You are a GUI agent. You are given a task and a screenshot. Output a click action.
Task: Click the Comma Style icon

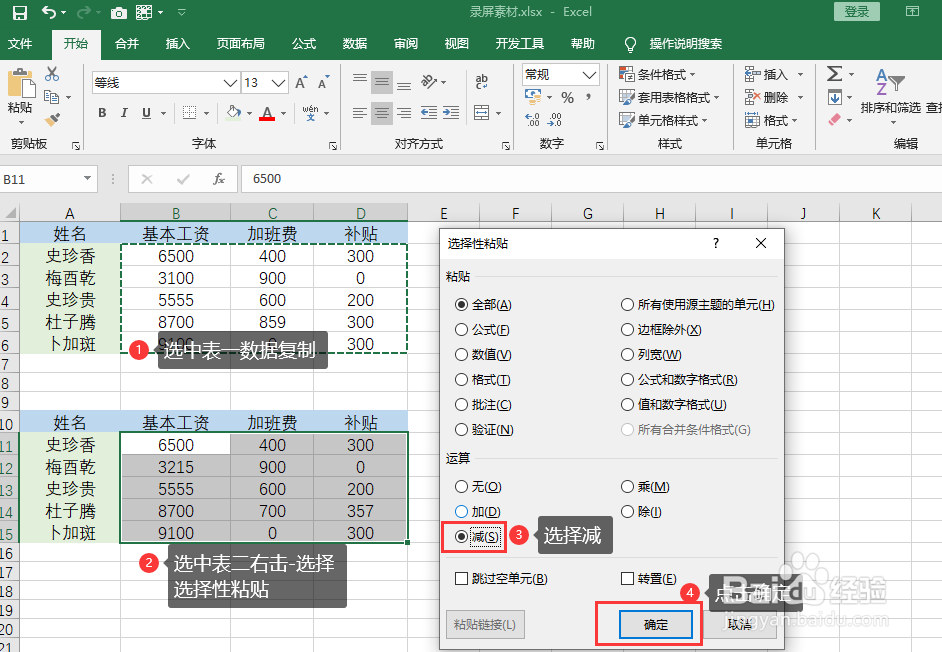[x=588, y=97]
